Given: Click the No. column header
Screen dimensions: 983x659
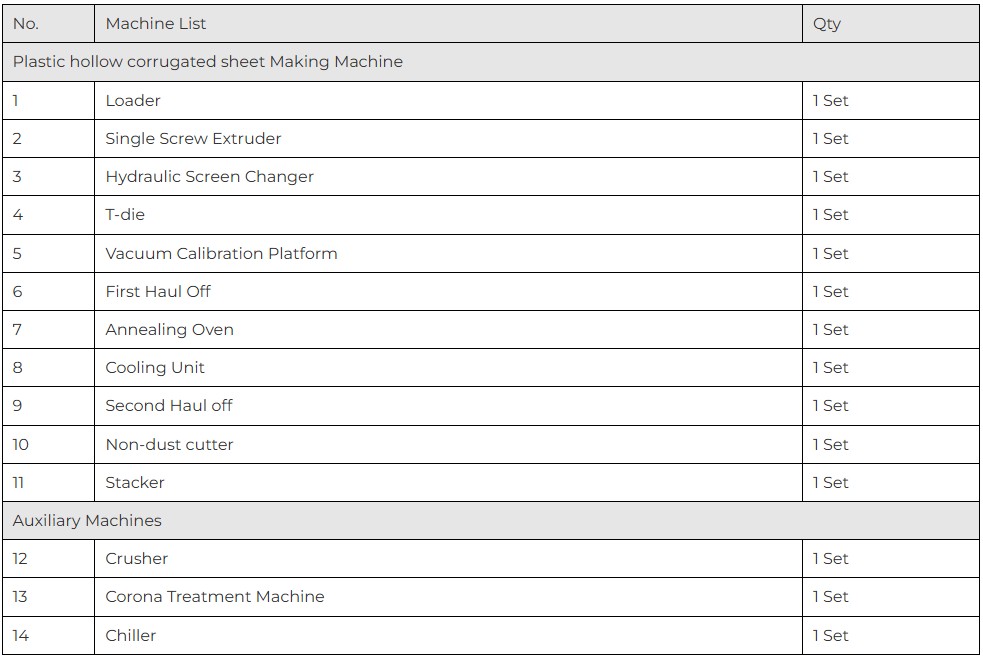Looking at the screenshot, I should point(26,24).
